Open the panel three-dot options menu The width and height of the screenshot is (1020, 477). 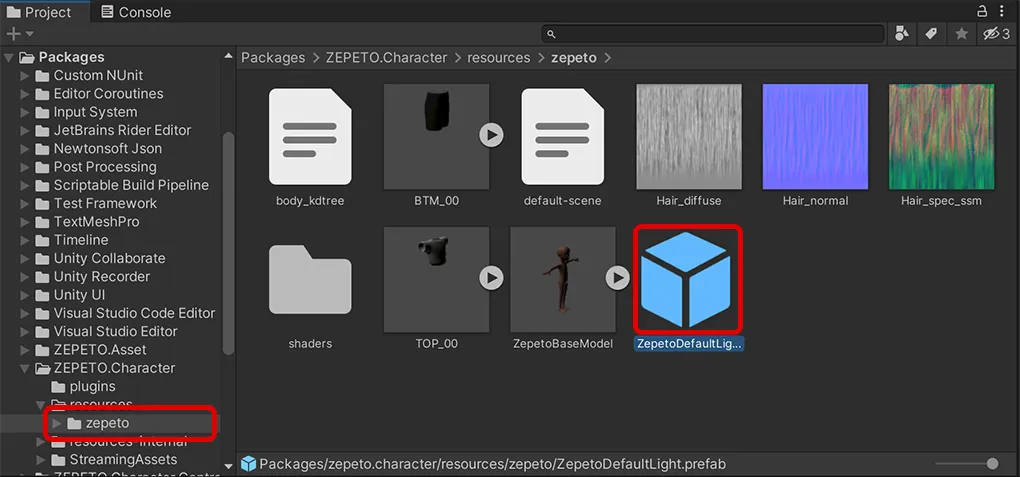pyautogui.click(x=1002, y=11)
